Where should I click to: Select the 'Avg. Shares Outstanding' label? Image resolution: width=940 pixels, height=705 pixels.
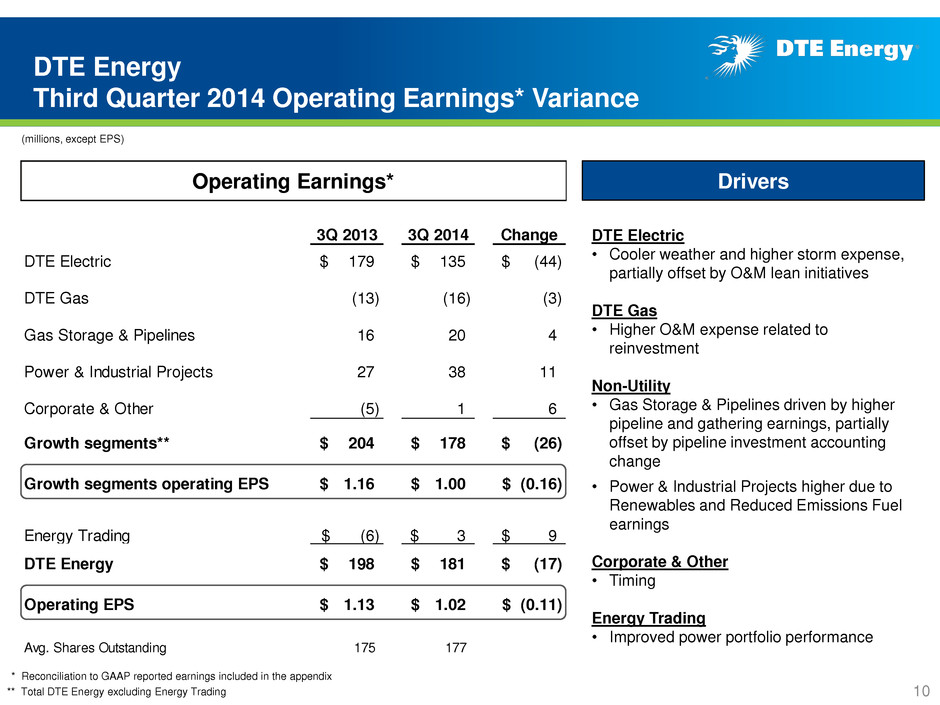click(x=95, y=647)
